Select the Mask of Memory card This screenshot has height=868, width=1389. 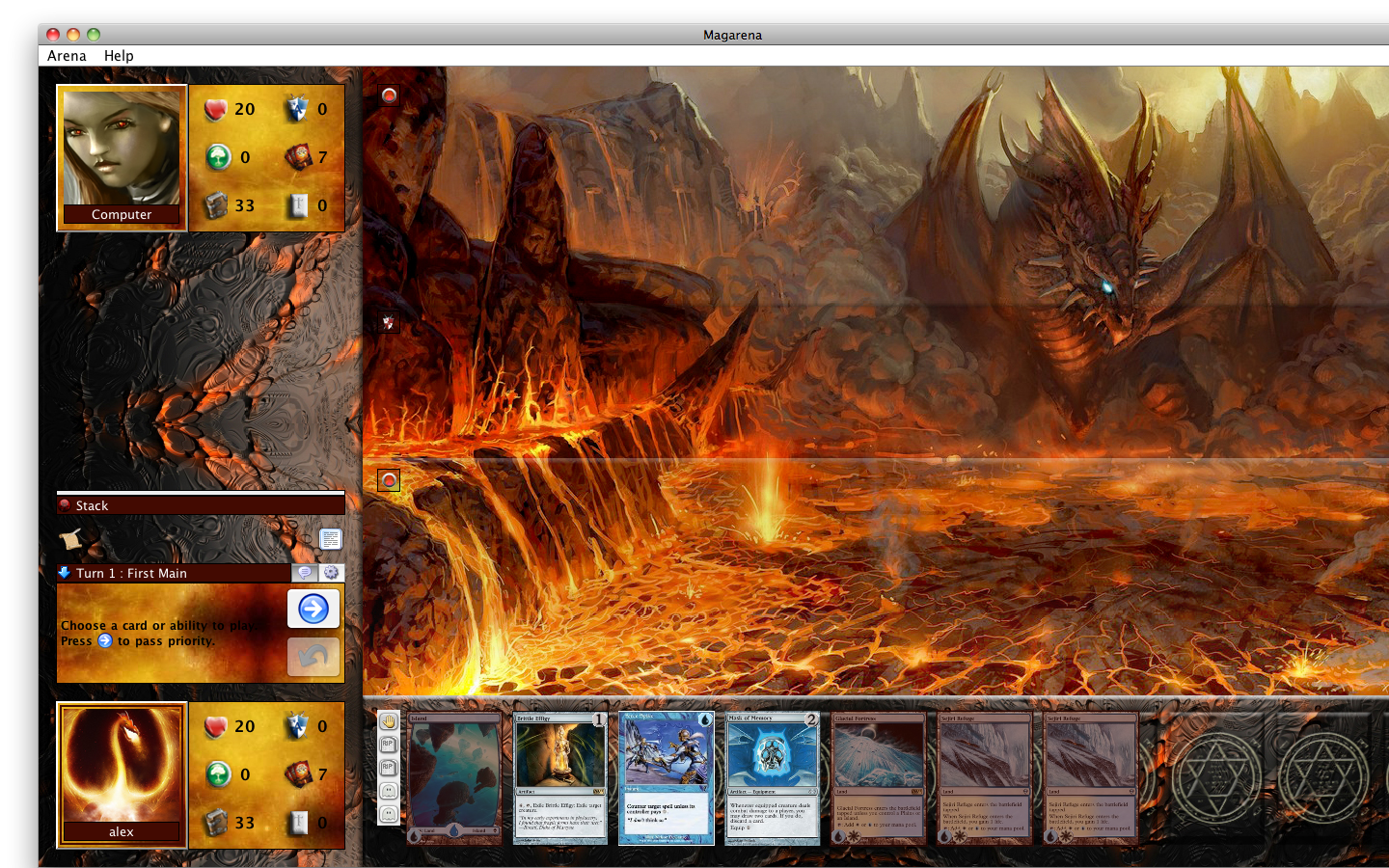[773, 778]
